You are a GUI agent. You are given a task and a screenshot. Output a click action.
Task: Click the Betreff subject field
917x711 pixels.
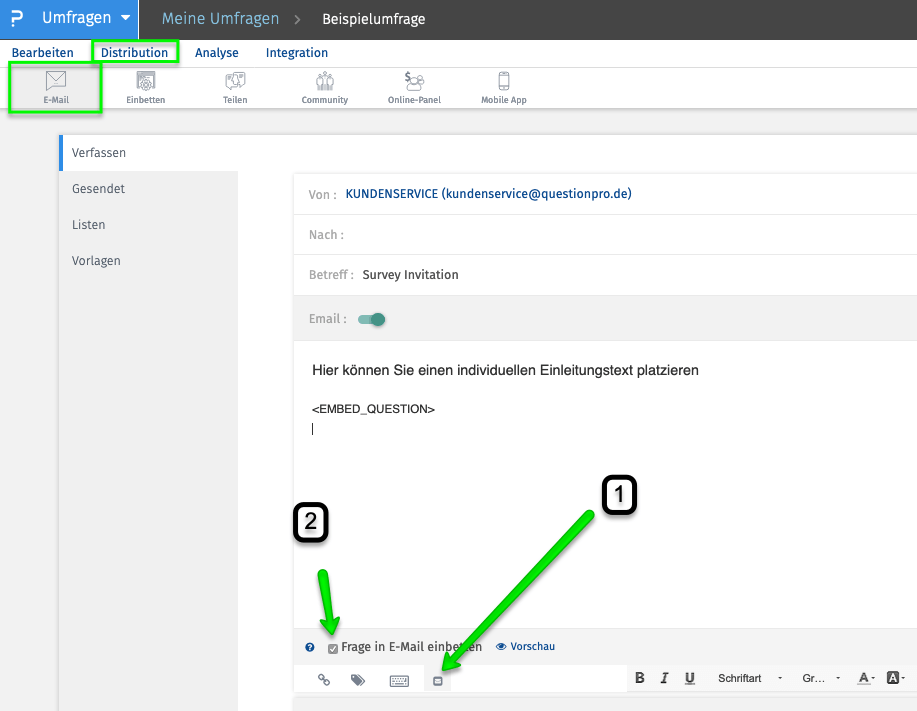pyautogui.click(x=605, y=275)
